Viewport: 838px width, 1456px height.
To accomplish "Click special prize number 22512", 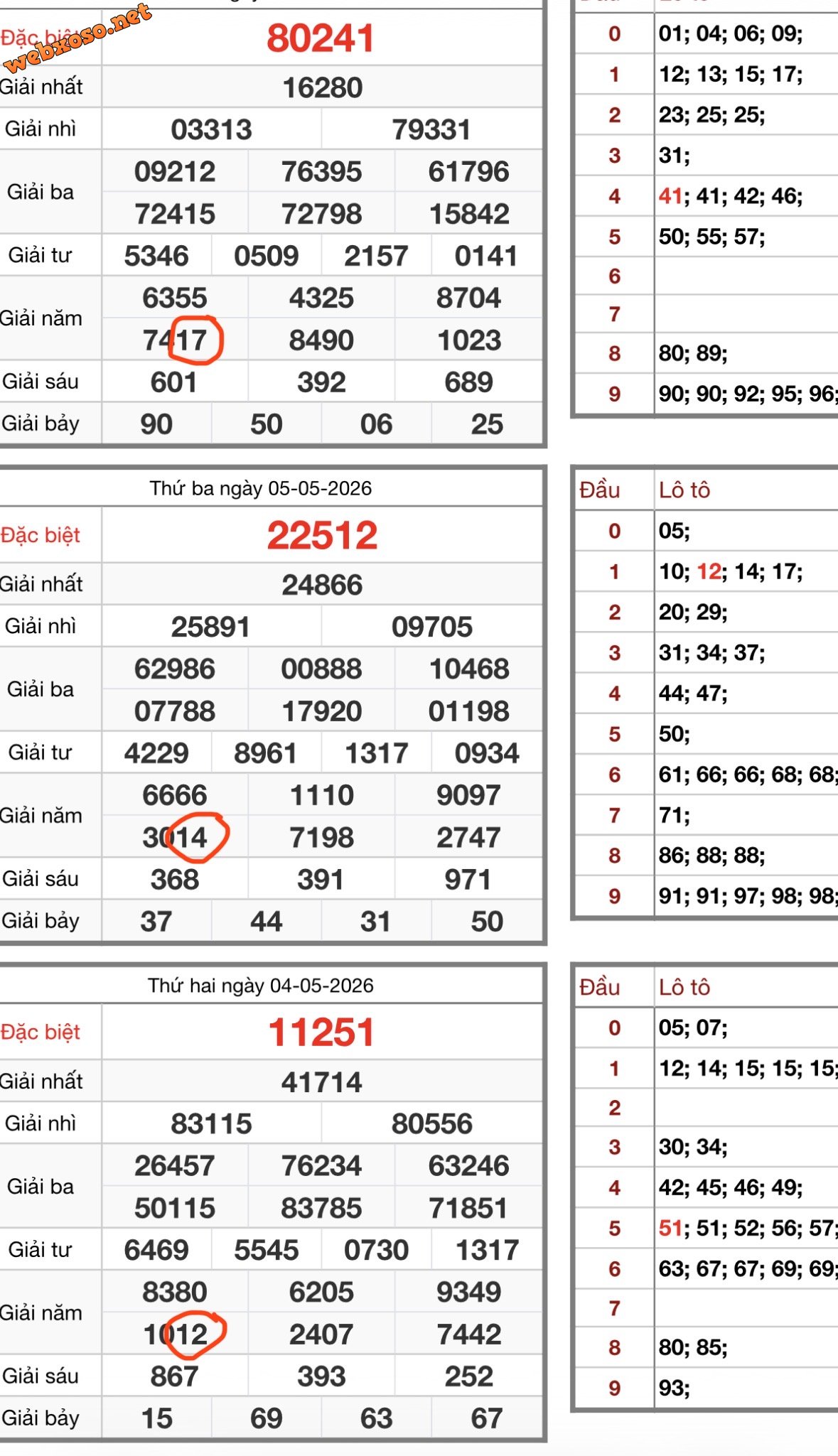I will [x=322, y=536].
